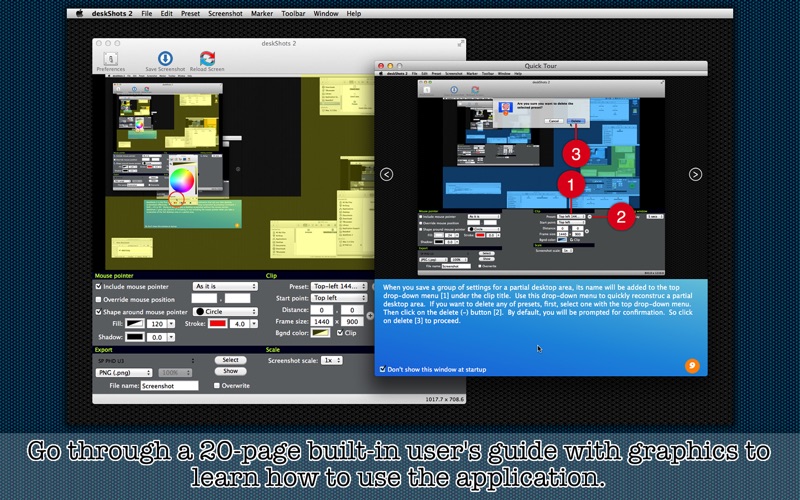Open the 'As it is' pointer dropdown
This screenshot has height=500, width=800.
click(x=225, y=286)
